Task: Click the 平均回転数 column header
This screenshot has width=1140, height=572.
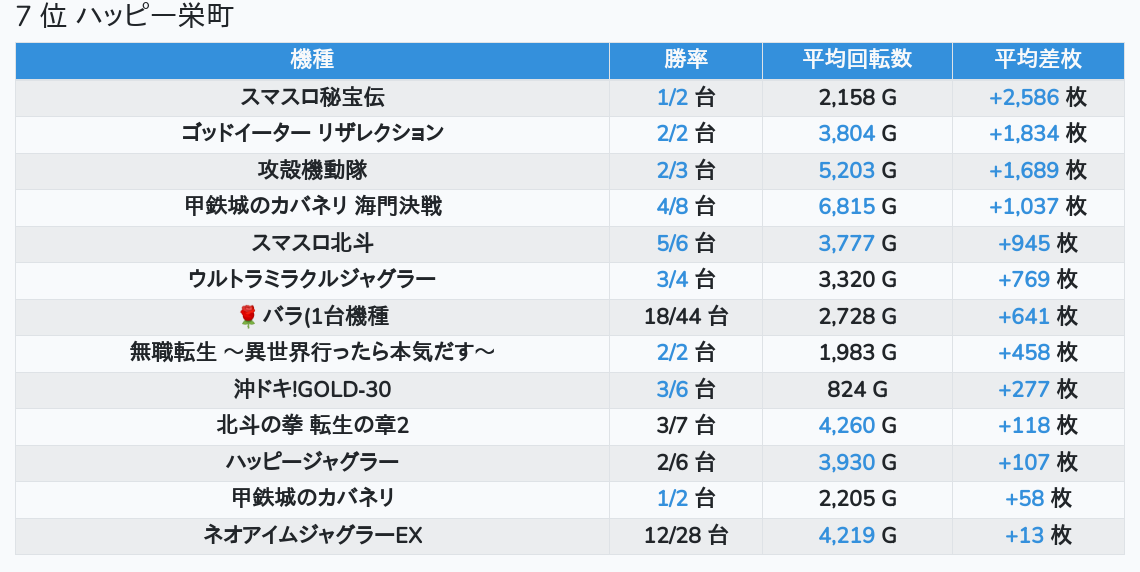Action: (x=857, y=59)
